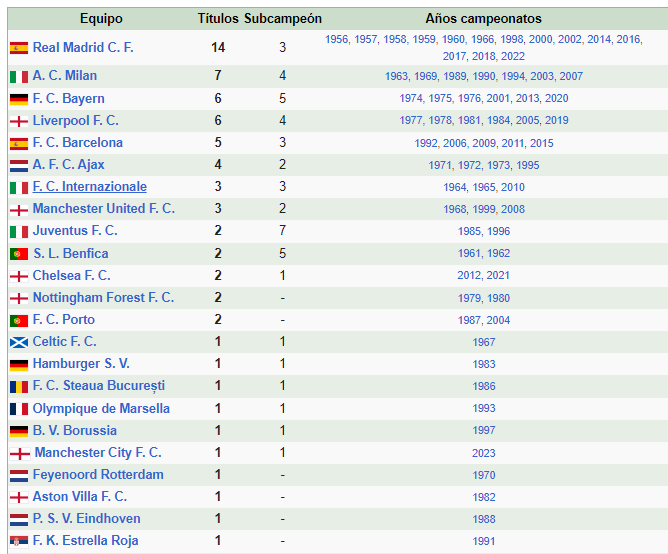Click the 2007 year link for A. C. Milan

[x=571, y=76]
